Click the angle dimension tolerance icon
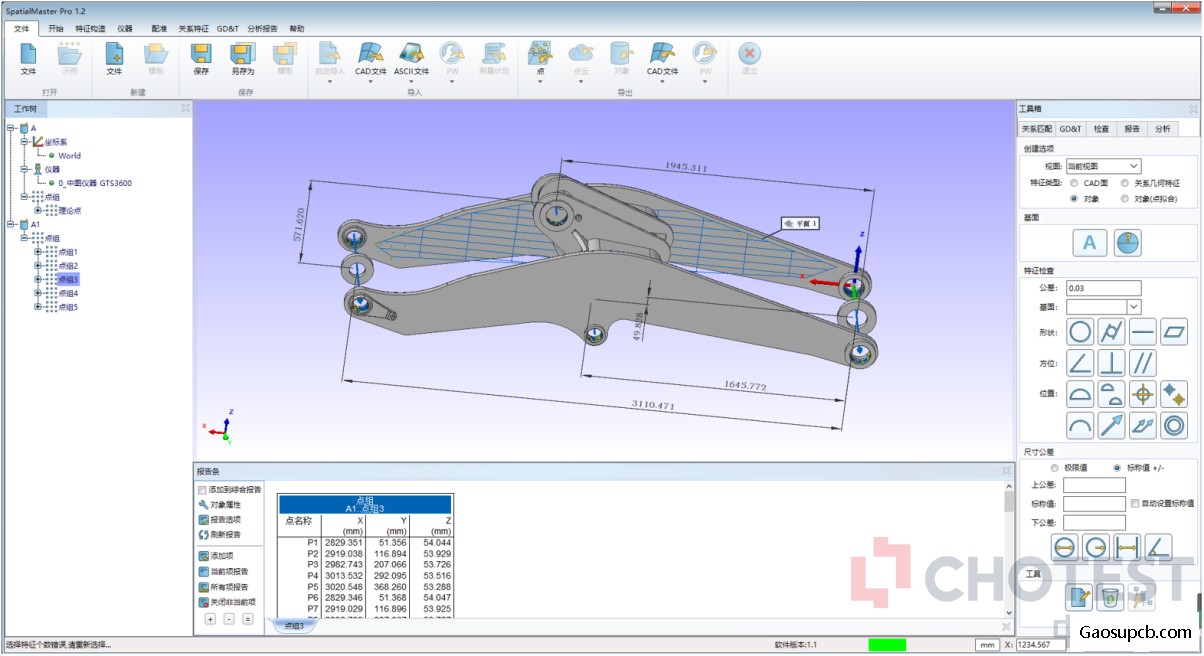 coord(1159,546)
